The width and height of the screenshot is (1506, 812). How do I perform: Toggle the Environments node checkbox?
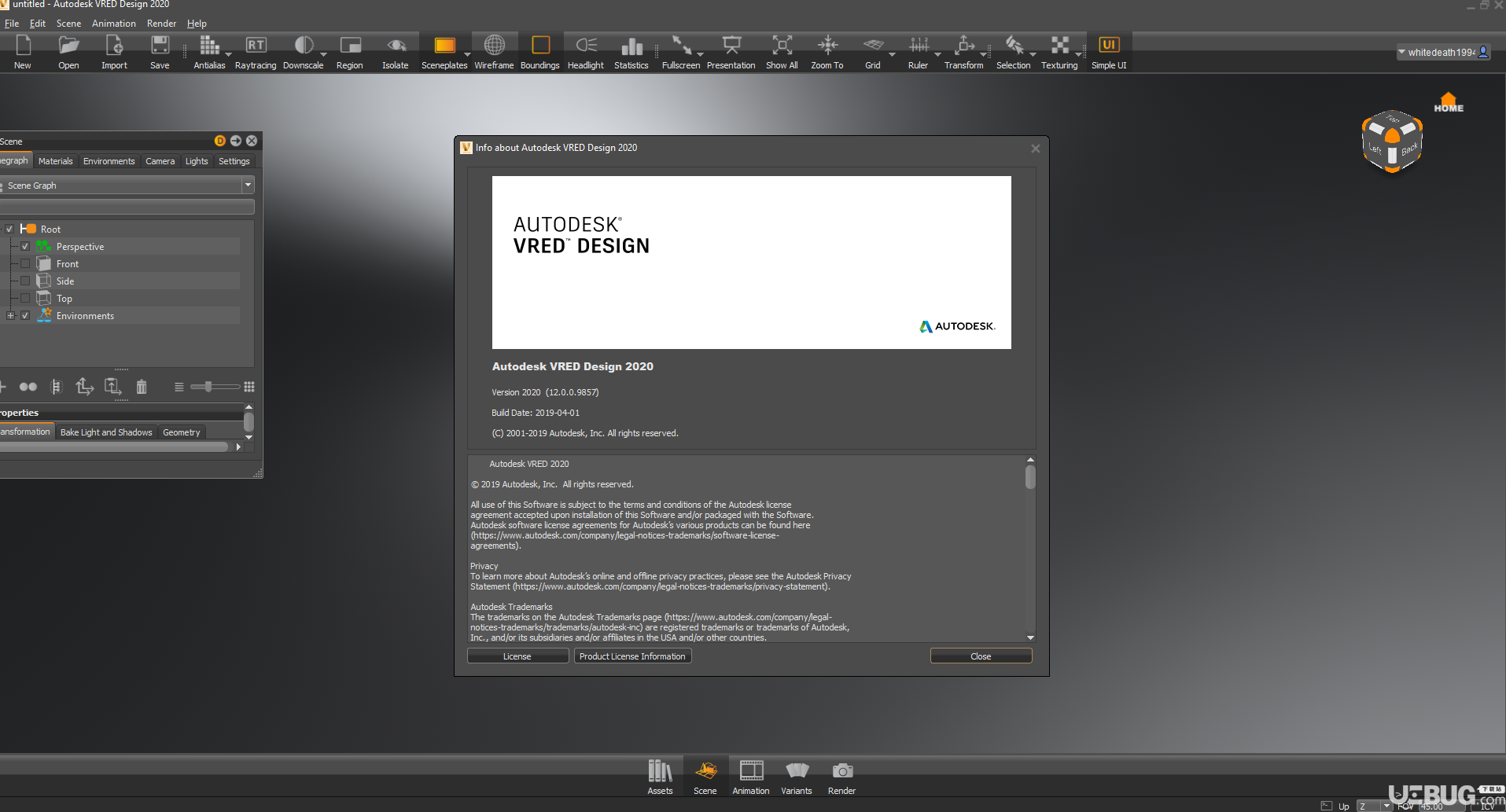pyautogui.click(x=25, y=315)
